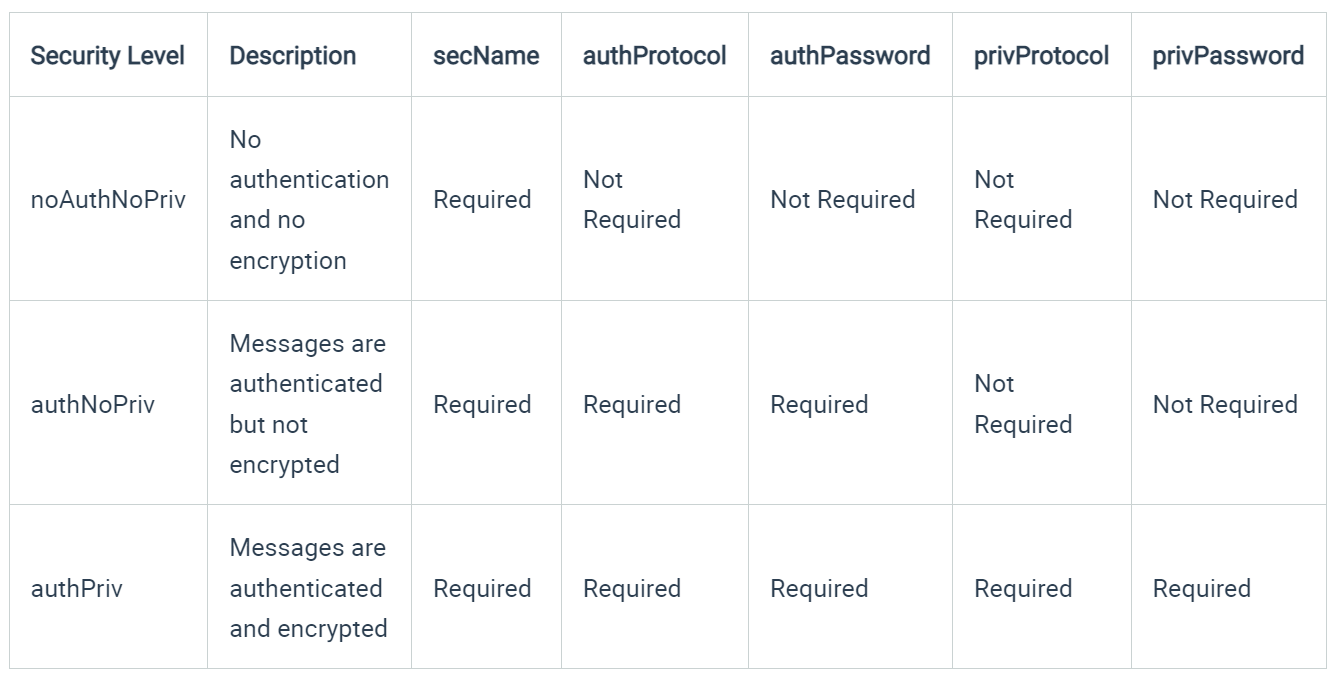The image size is (1333, 679).
Task: Click 'Messages are authenticated and encrypted' description
Action: (309, 588)
